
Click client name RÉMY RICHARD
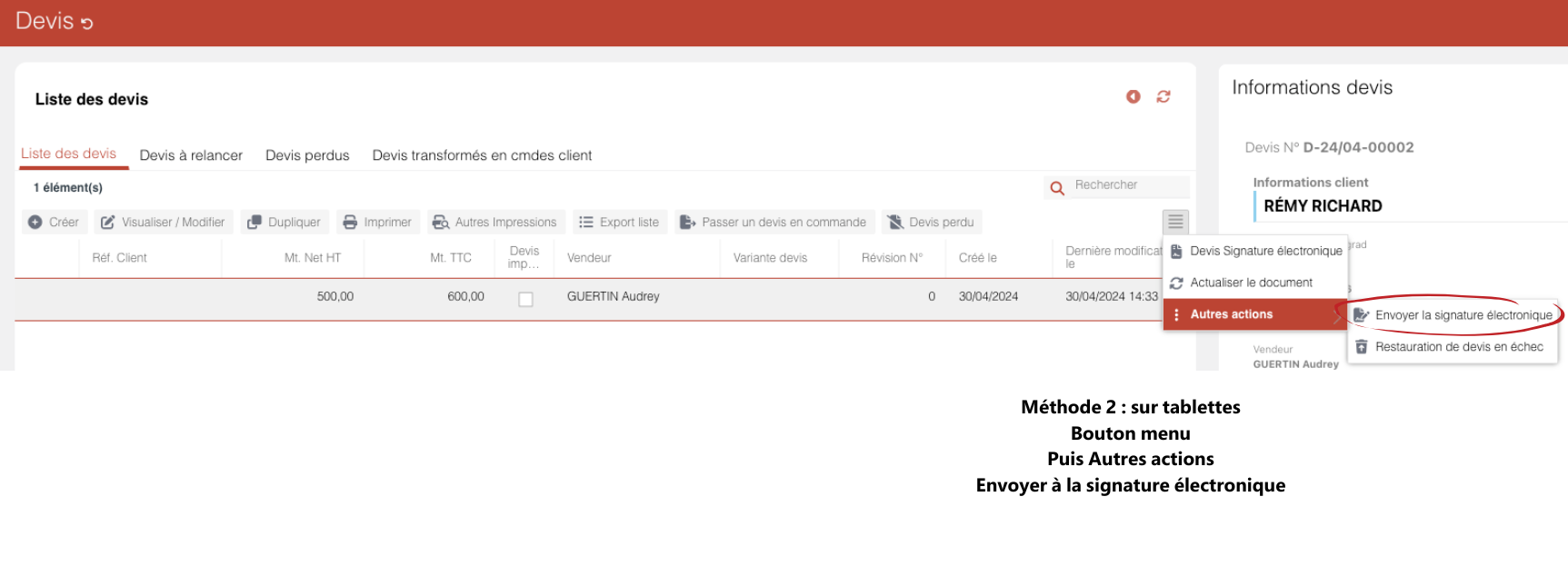tap(1323, 206)
